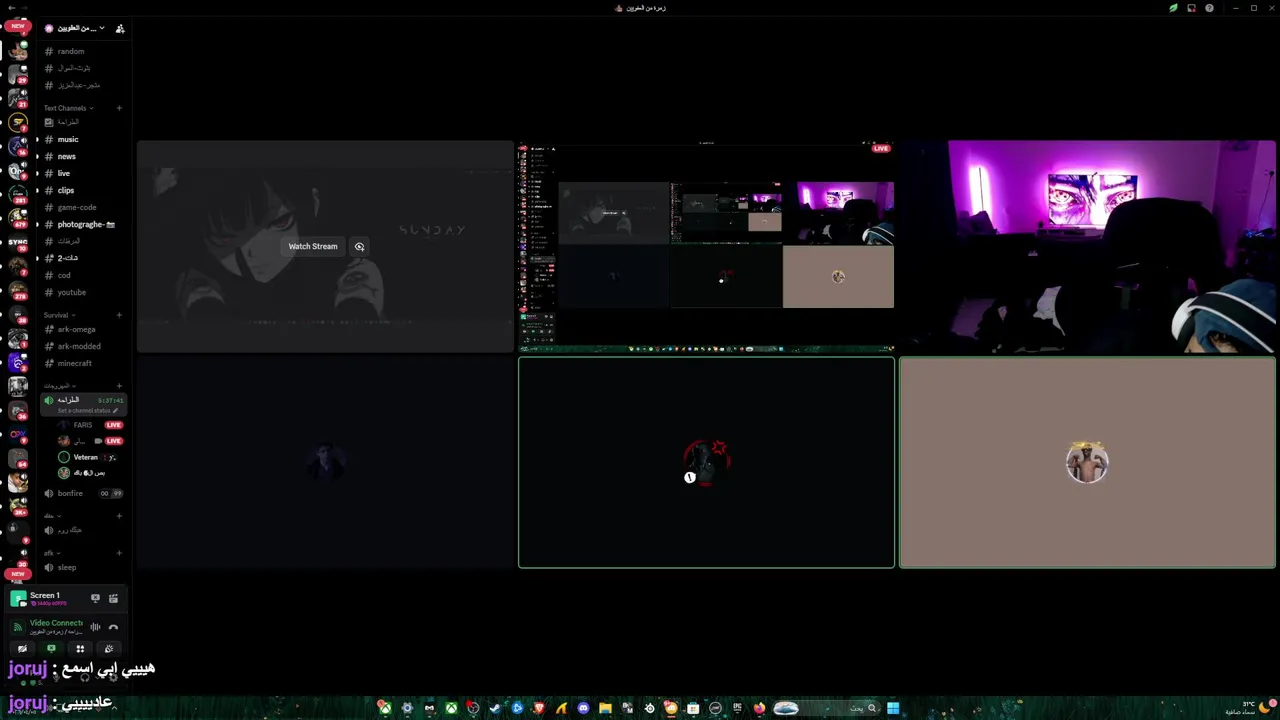
Task: Open the clips channel
Action: [x=83, y=190]
